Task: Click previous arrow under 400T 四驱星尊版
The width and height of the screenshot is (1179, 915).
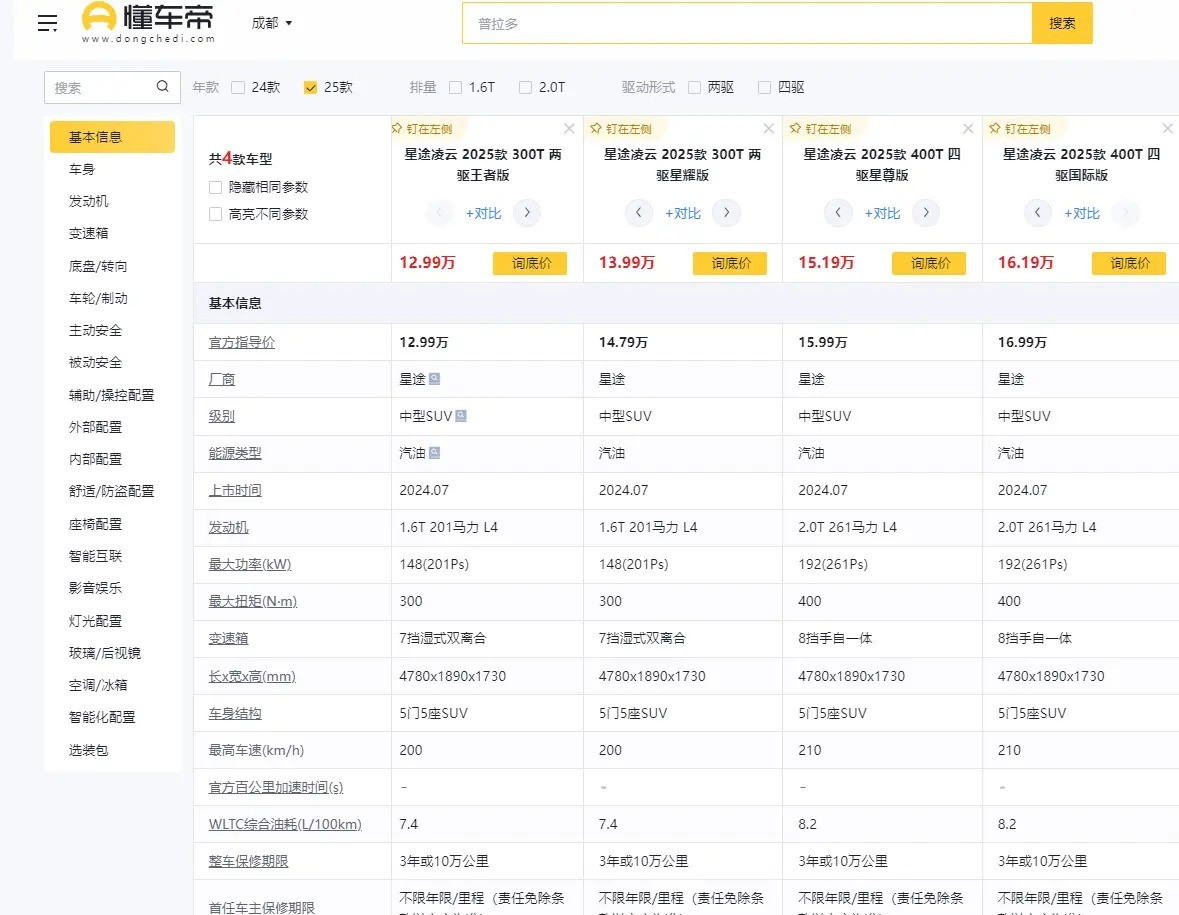Action: (838, 213)
